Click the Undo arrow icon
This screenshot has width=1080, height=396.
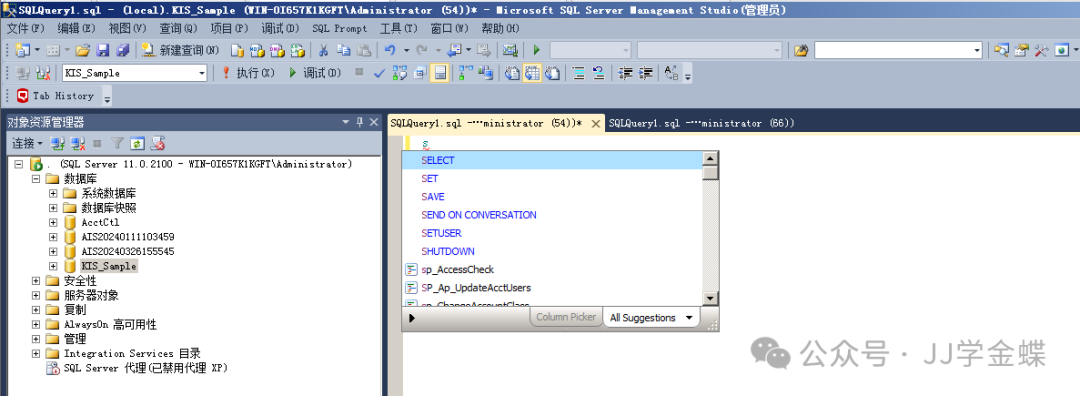[x=390, y=50]
